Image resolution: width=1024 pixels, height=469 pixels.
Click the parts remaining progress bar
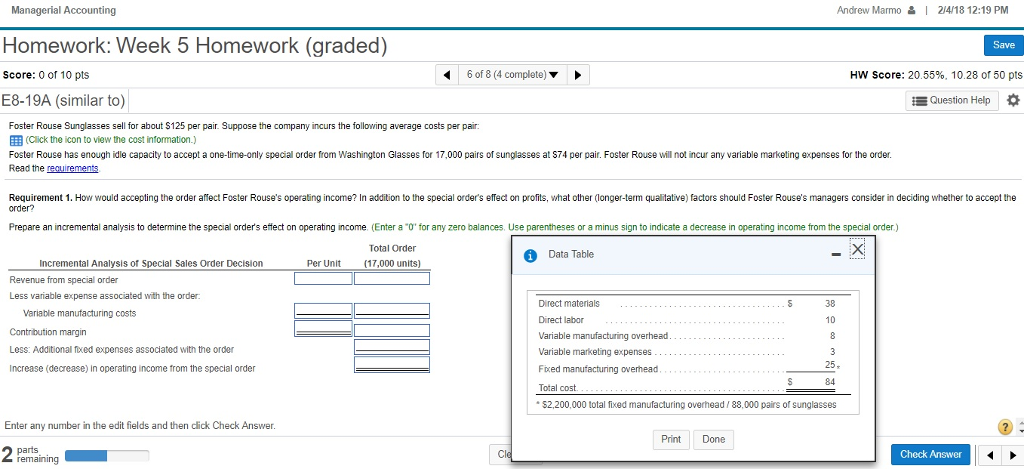pos(107,455)
